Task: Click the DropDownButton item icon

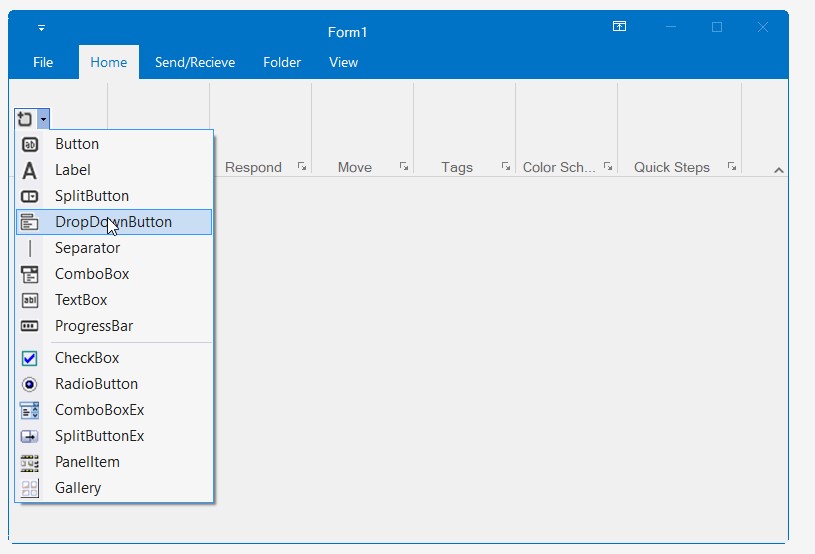Action: (x=30, y=222)
